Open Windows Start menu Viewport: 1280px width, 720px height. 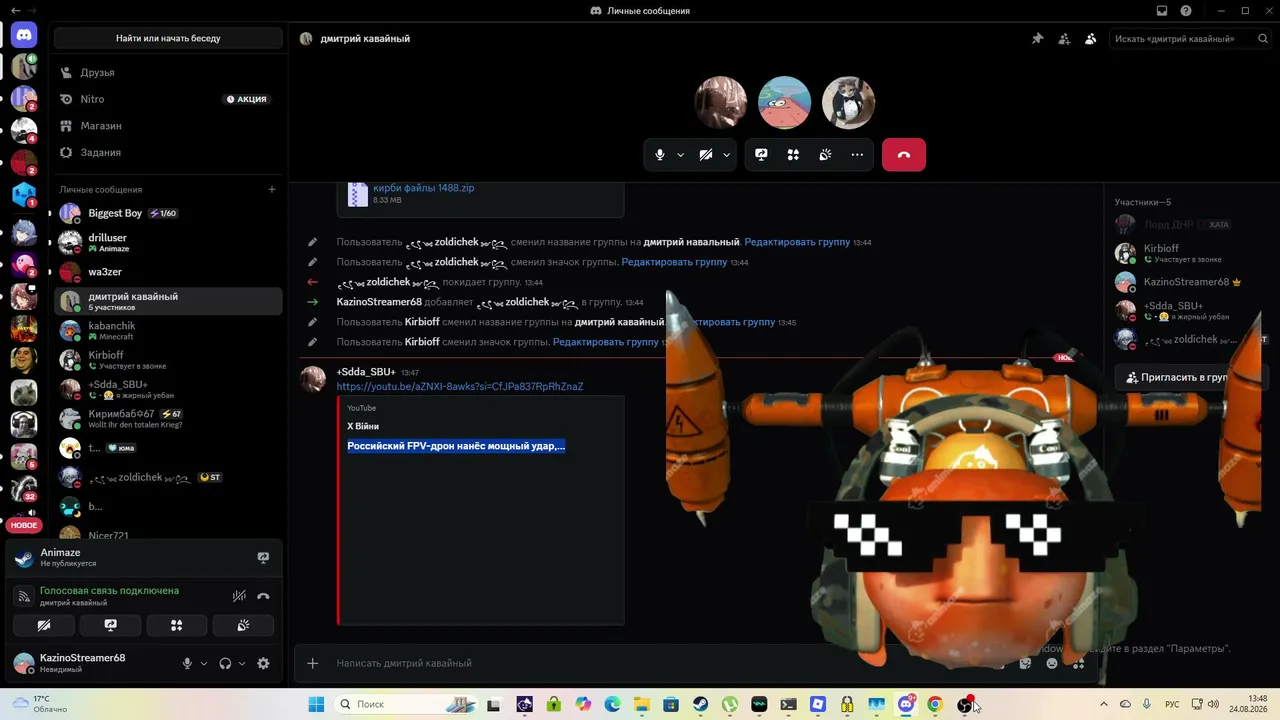point(316,704)
